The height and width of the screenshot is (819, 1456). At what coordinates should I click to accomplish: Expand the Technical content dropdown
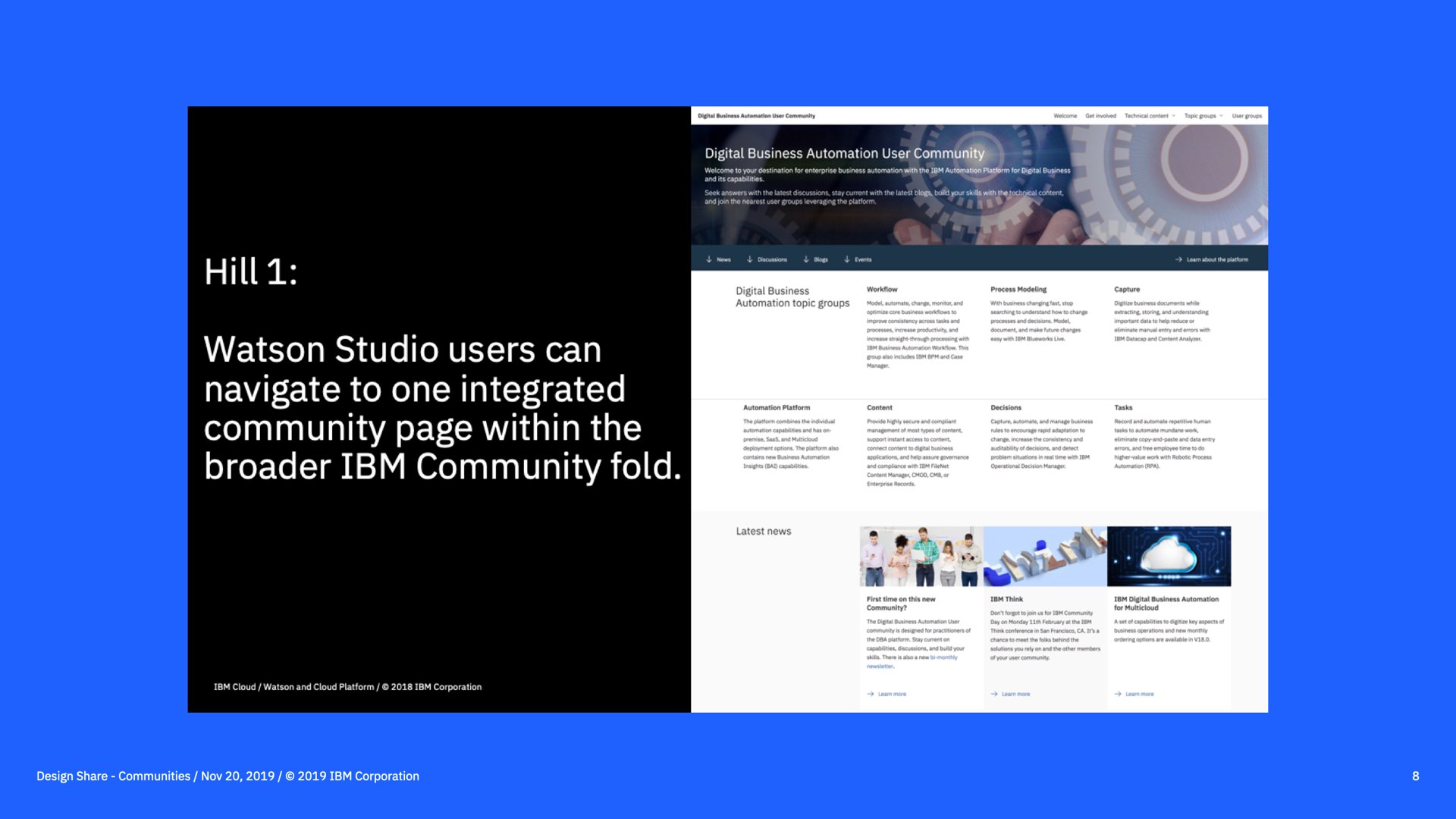tap(1173, 116)
